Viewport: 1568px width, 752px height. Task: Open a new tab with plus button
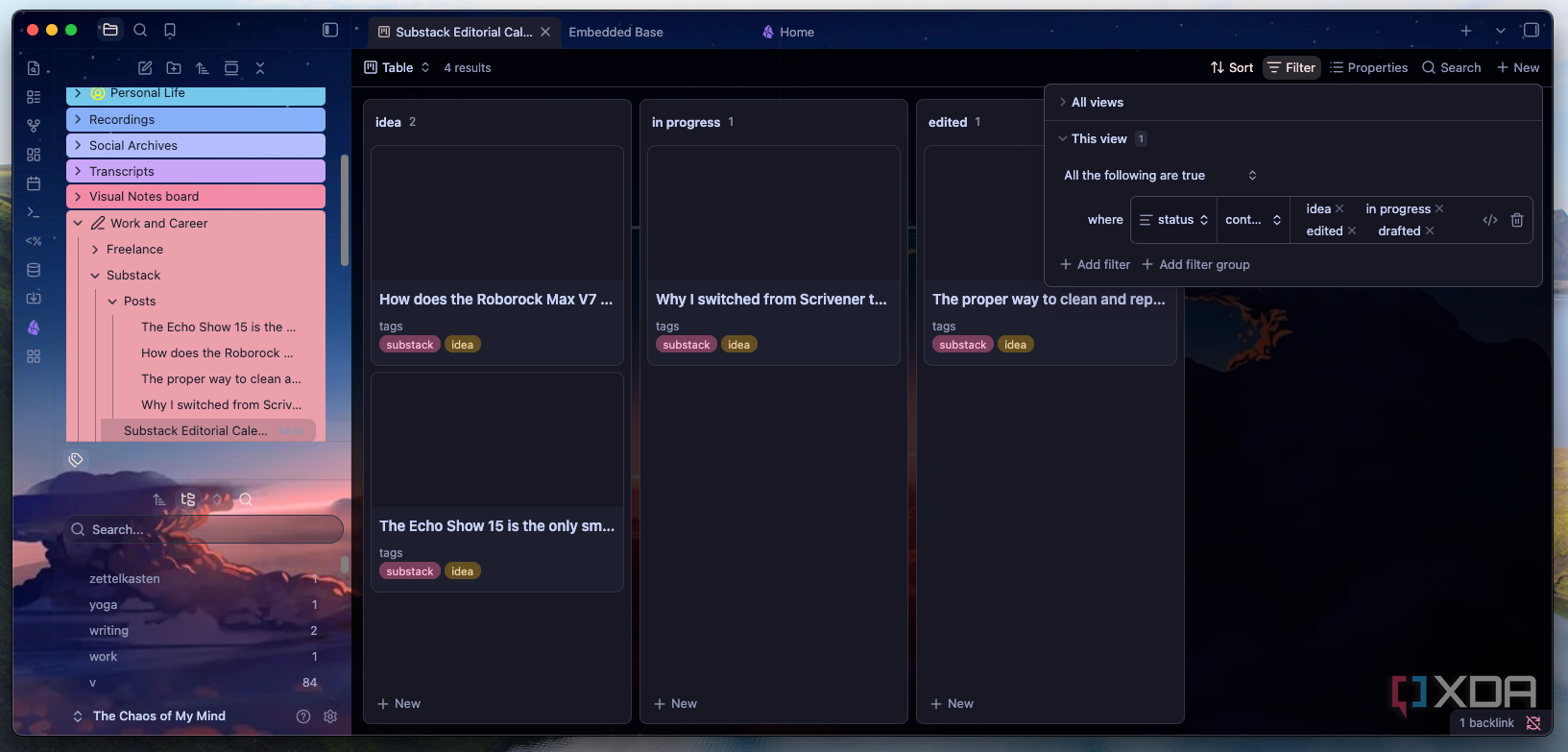point(1466,31)
